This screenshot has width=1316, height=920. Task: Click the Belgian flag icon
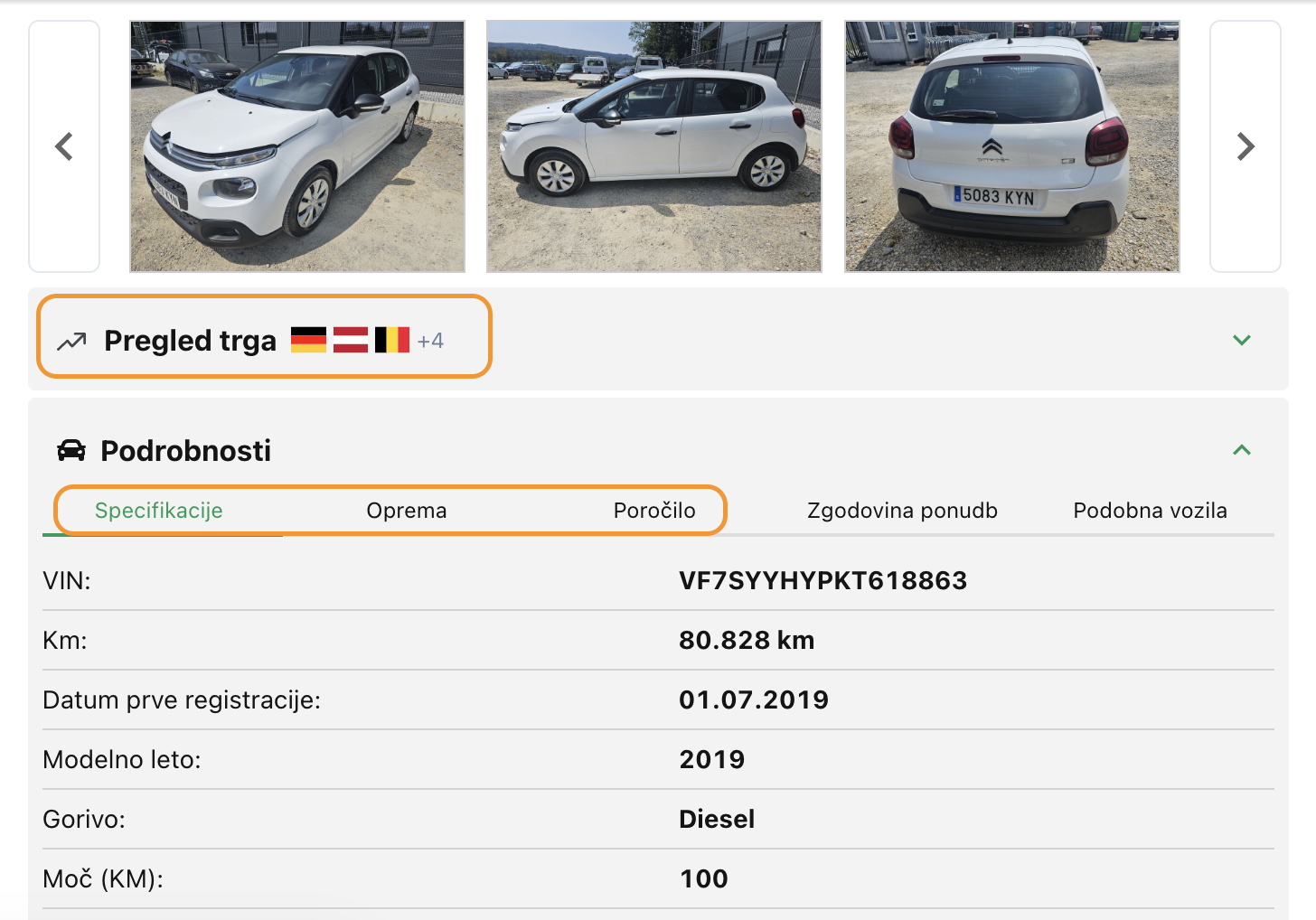(x=392, y=340)
